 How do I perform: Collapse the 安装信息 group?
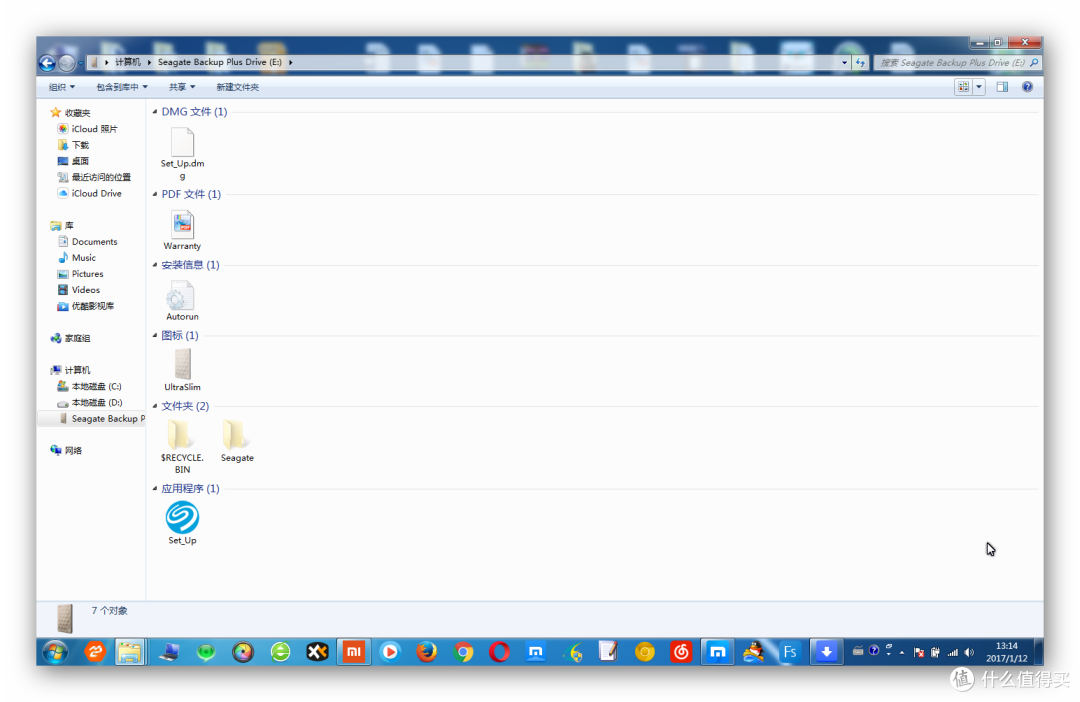155,265
